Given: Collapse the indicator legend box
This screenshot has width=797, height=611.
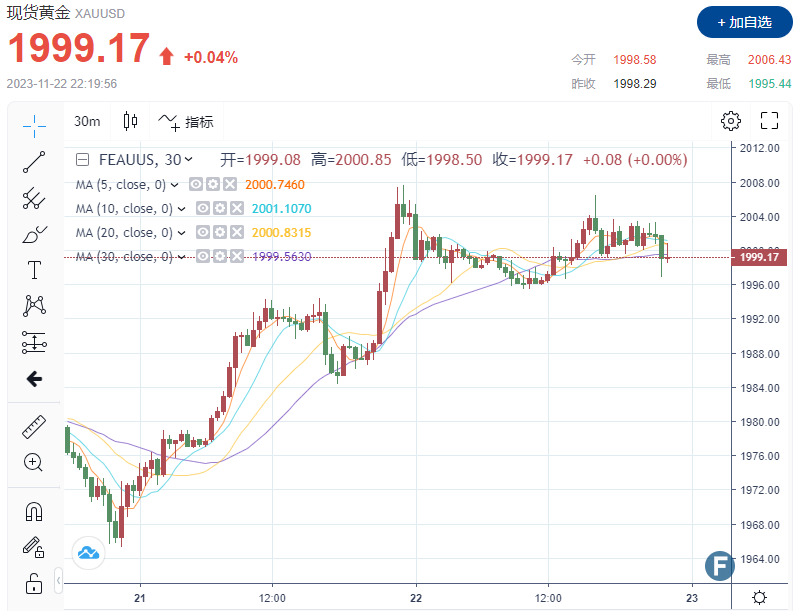Looking at the screenshot, I should (x=83, y=160).
